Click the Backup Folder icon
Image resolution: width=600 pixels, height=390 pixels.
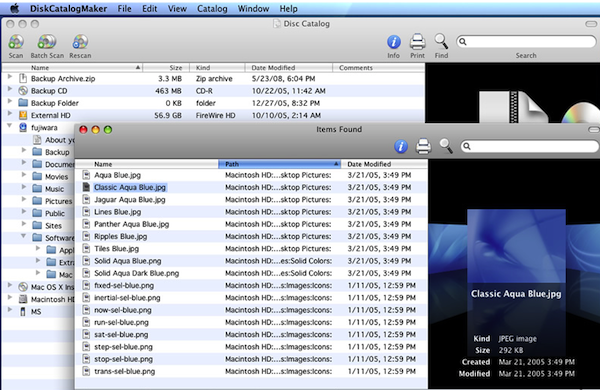(23, 103)
